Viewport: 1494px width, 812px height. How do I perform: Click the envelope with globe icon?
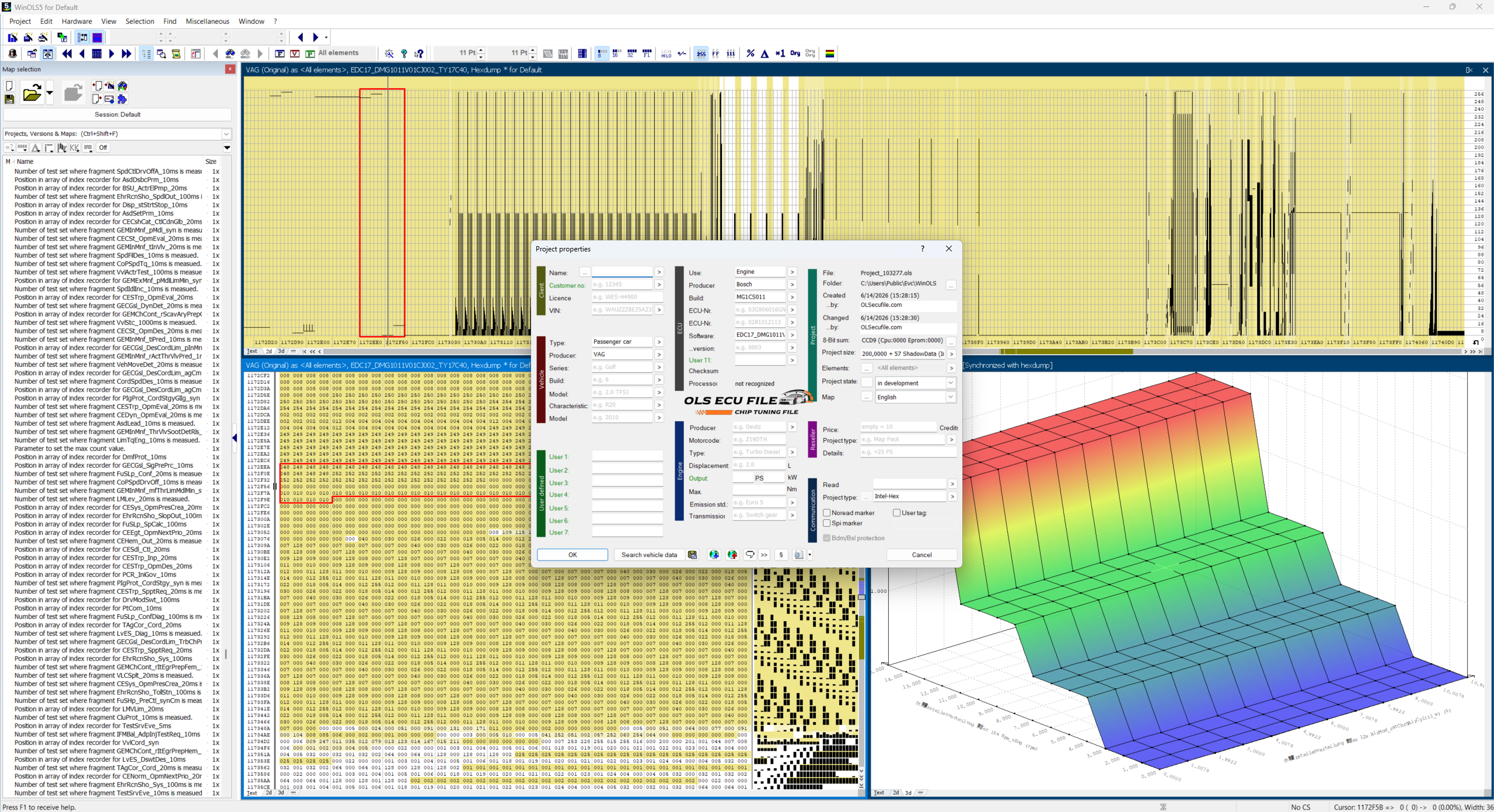coord(109,99)
